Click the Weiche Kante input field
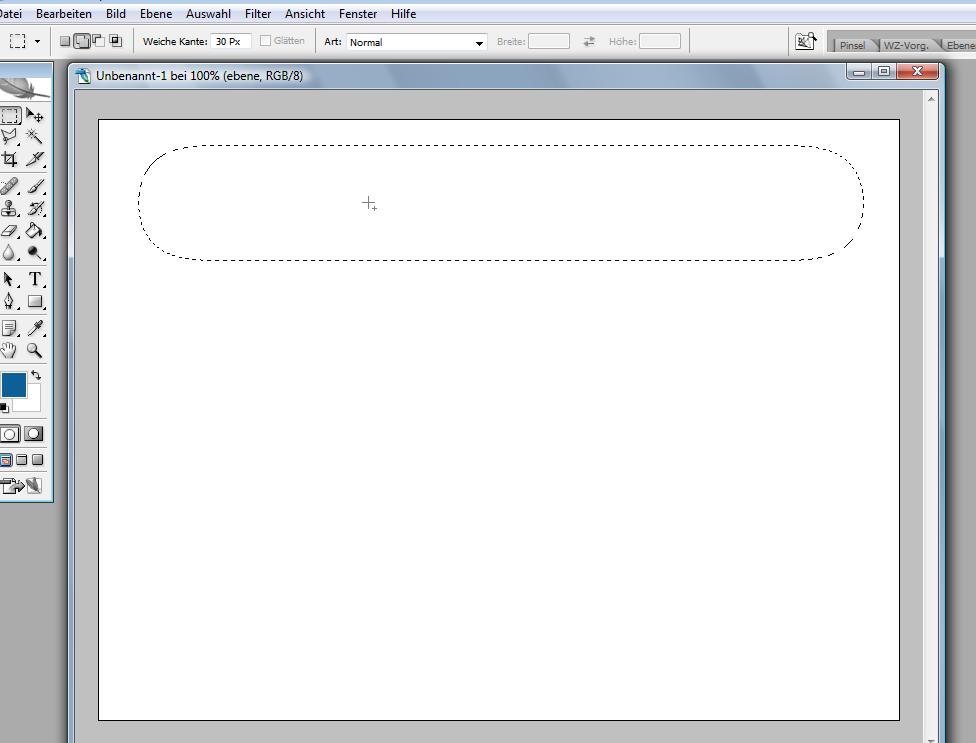The height and width of the screenshot is (743, 976). click(230, 41)
